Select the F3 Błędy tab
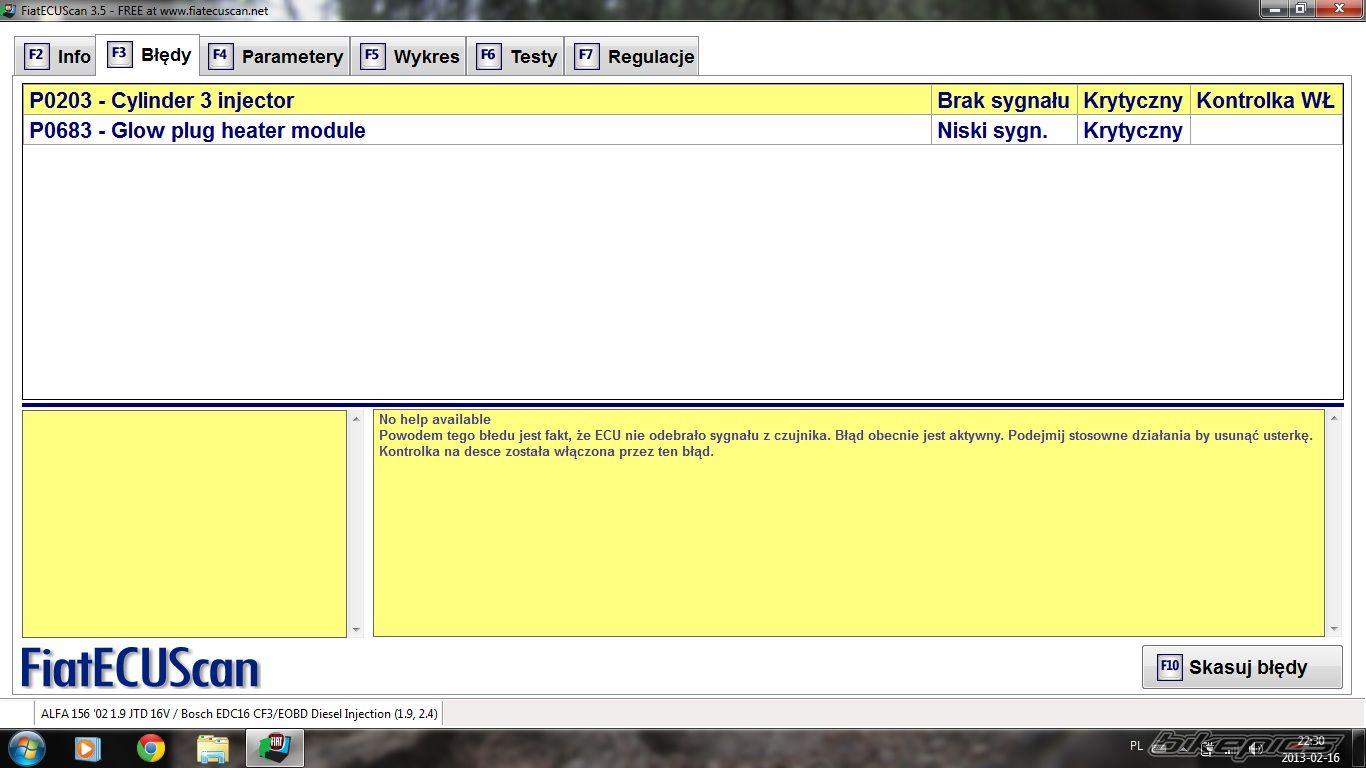The height and width of the screenshot is (768, 1366). pos(150,55)
